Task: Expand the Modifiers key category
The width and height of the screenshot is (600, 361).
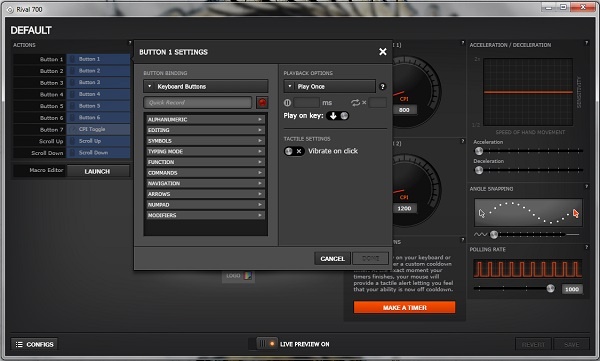Action: click(x=205, y=215)
